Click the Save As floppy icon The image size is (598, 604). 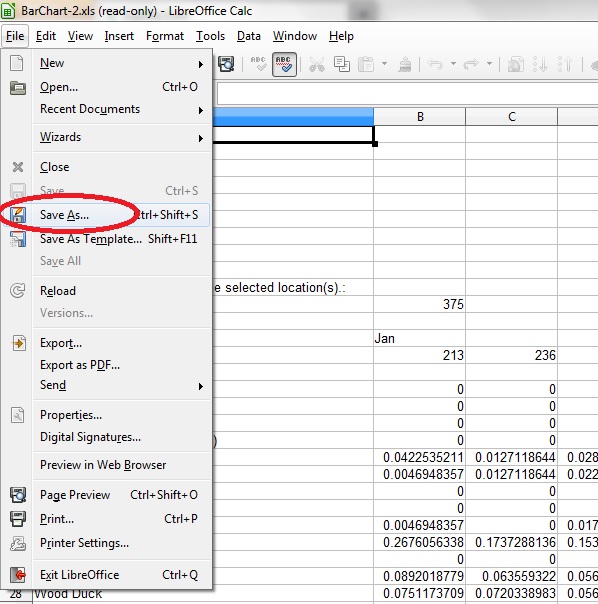pyautogui.click(x=18, y=215)
